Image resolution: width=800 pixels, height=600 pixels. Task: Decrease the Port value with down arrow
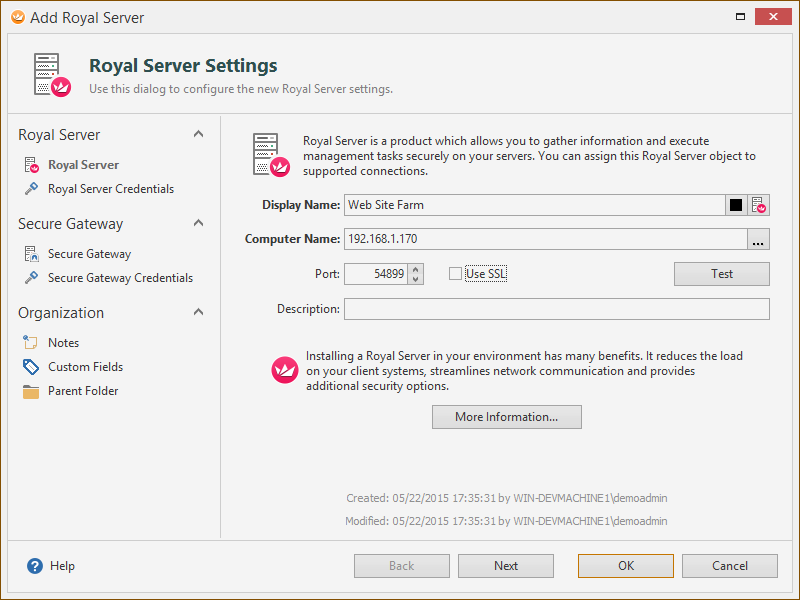point(416,279)
